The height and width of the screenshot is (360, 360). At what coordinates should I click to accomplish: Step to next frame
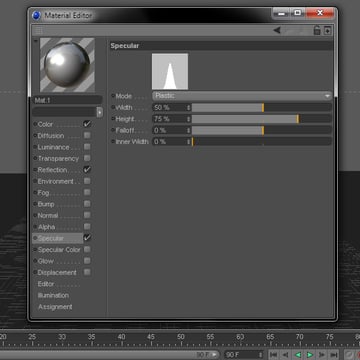pyautogui.click(x=322, y=355)
